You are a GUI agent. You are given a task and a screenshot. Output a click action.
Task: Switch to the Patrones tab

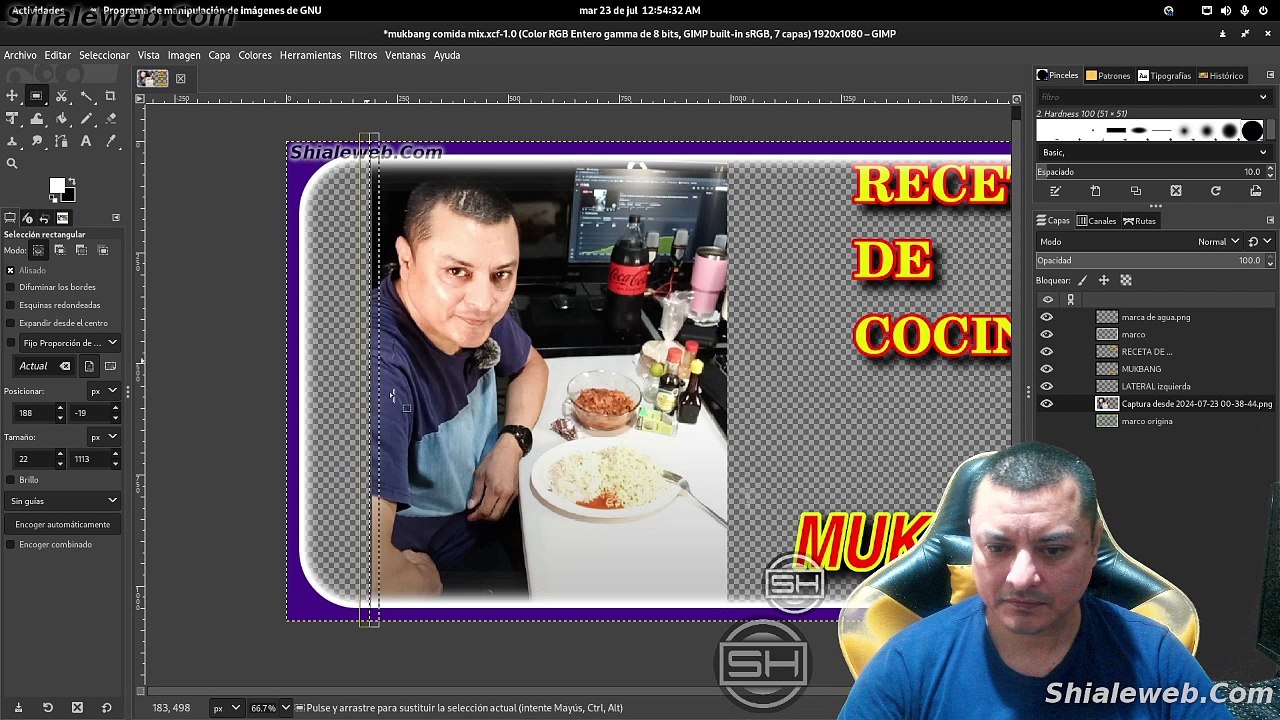(x=1108, y=76)
